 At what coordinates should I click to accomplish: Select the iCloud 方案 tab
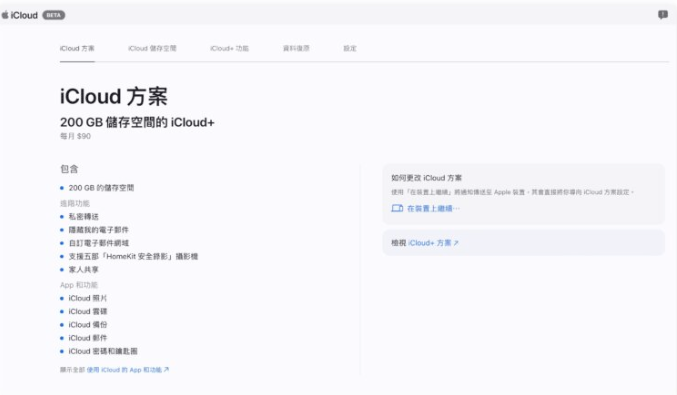pyautogui.click(x=77, y=48)
